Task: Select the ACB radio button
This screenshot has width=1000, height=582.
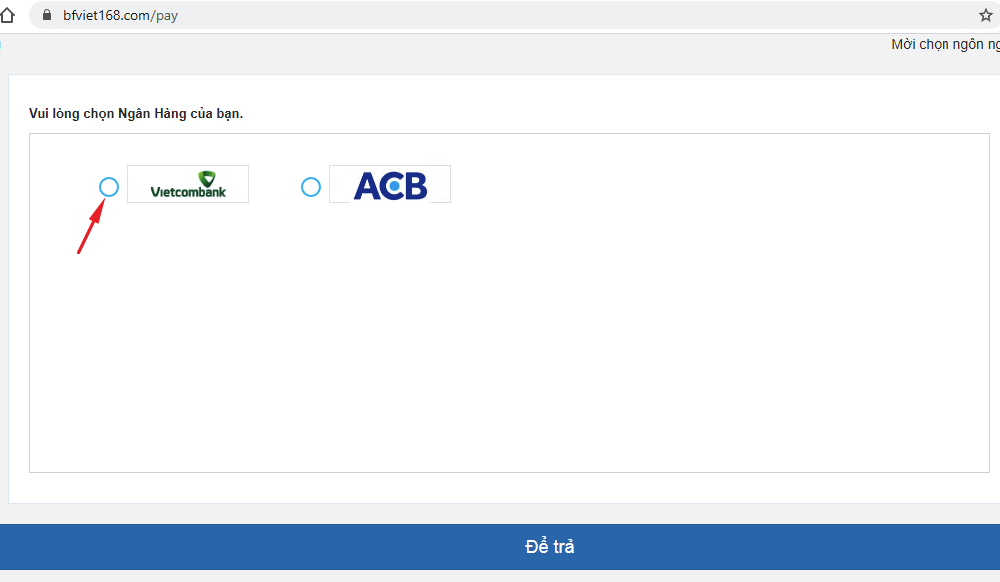Action: click(311, 187)
